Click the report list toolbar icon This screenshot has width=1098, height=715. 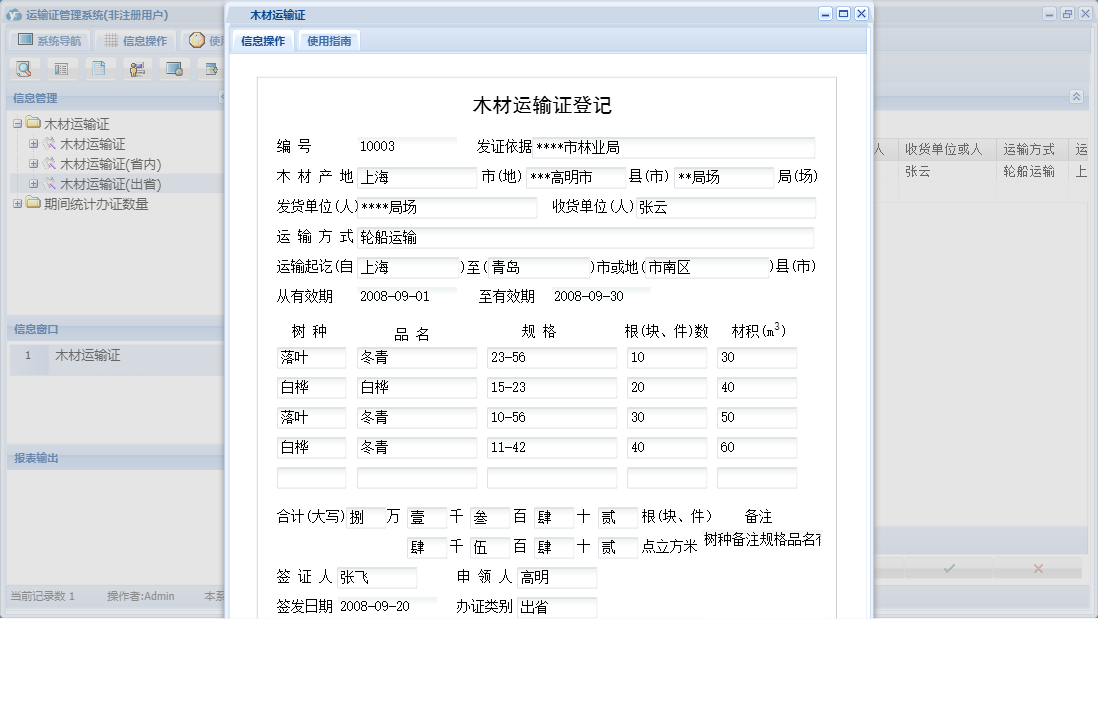click(62, 68)
